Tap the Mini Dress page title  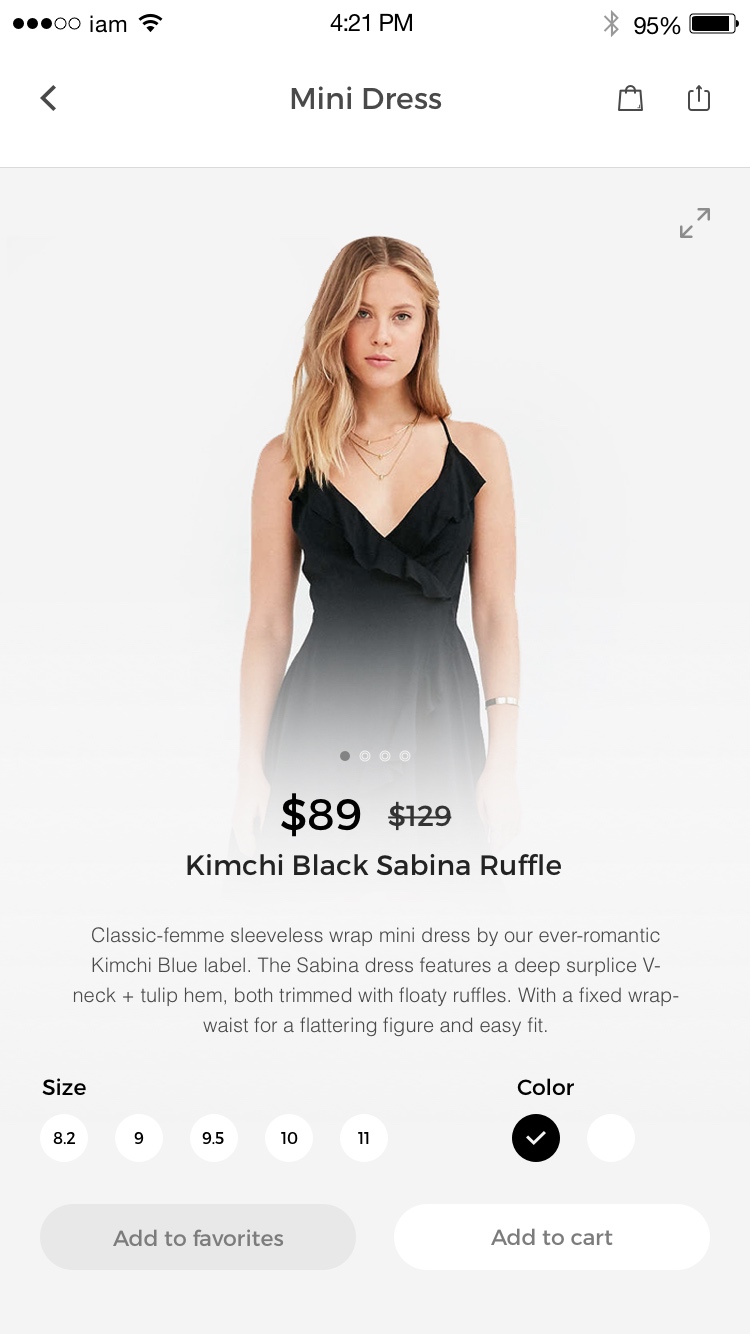click(366, 99)
